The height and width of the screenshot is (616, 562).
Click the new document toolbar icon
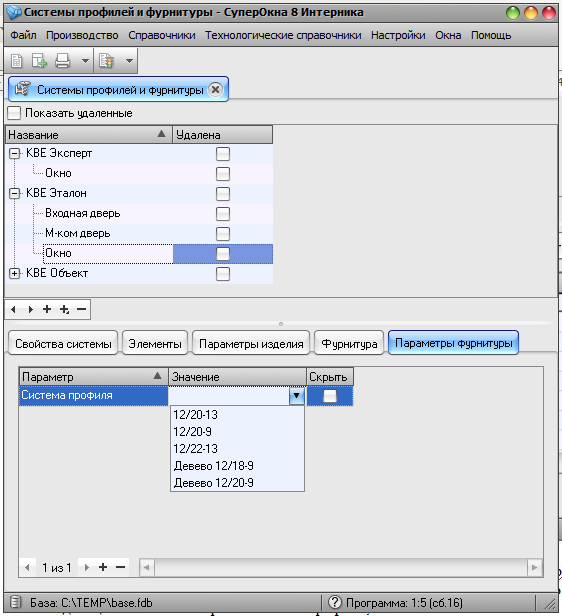coord(16,61)
